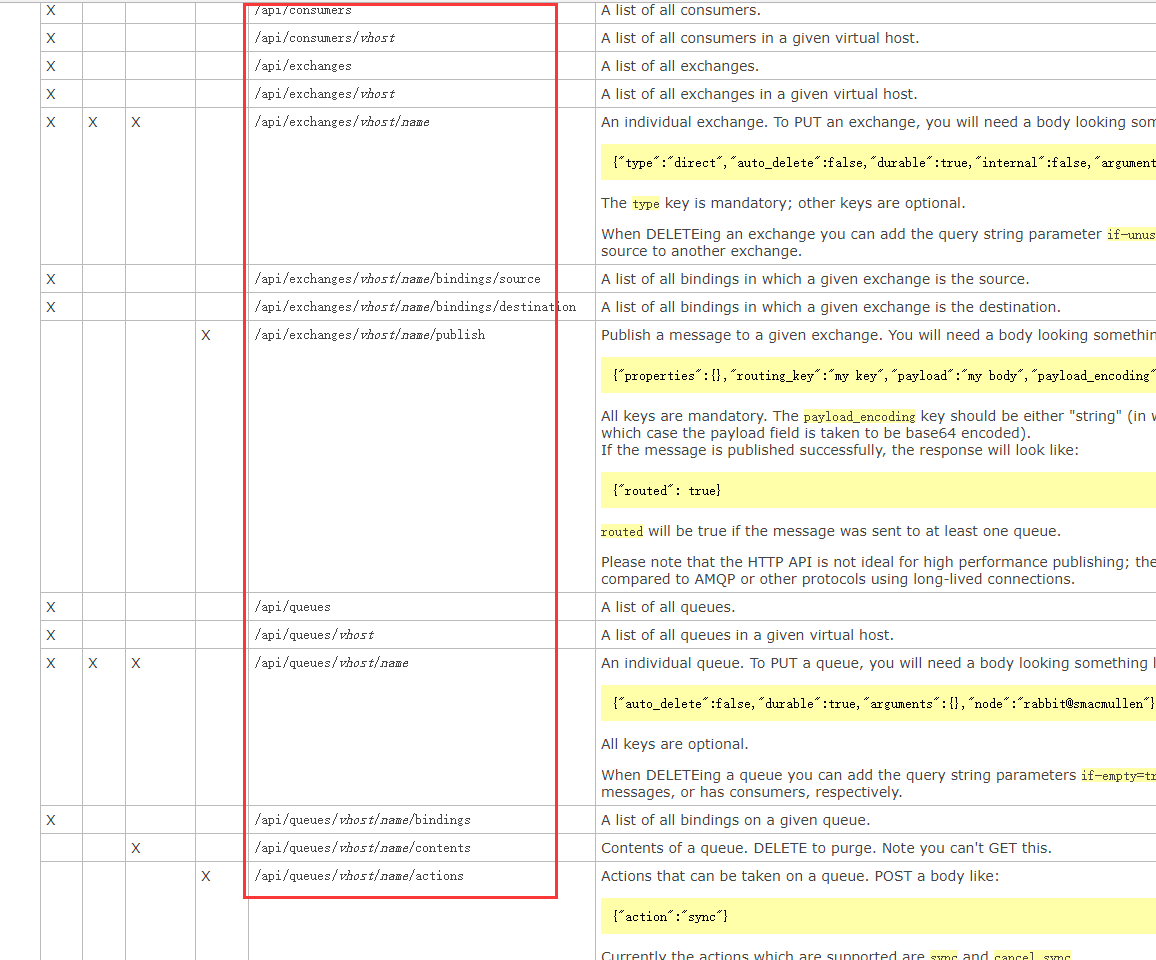The image size is (1156, 960).
Task: Click 'A list of all bindings on a given queue' text
Action: 736,821
